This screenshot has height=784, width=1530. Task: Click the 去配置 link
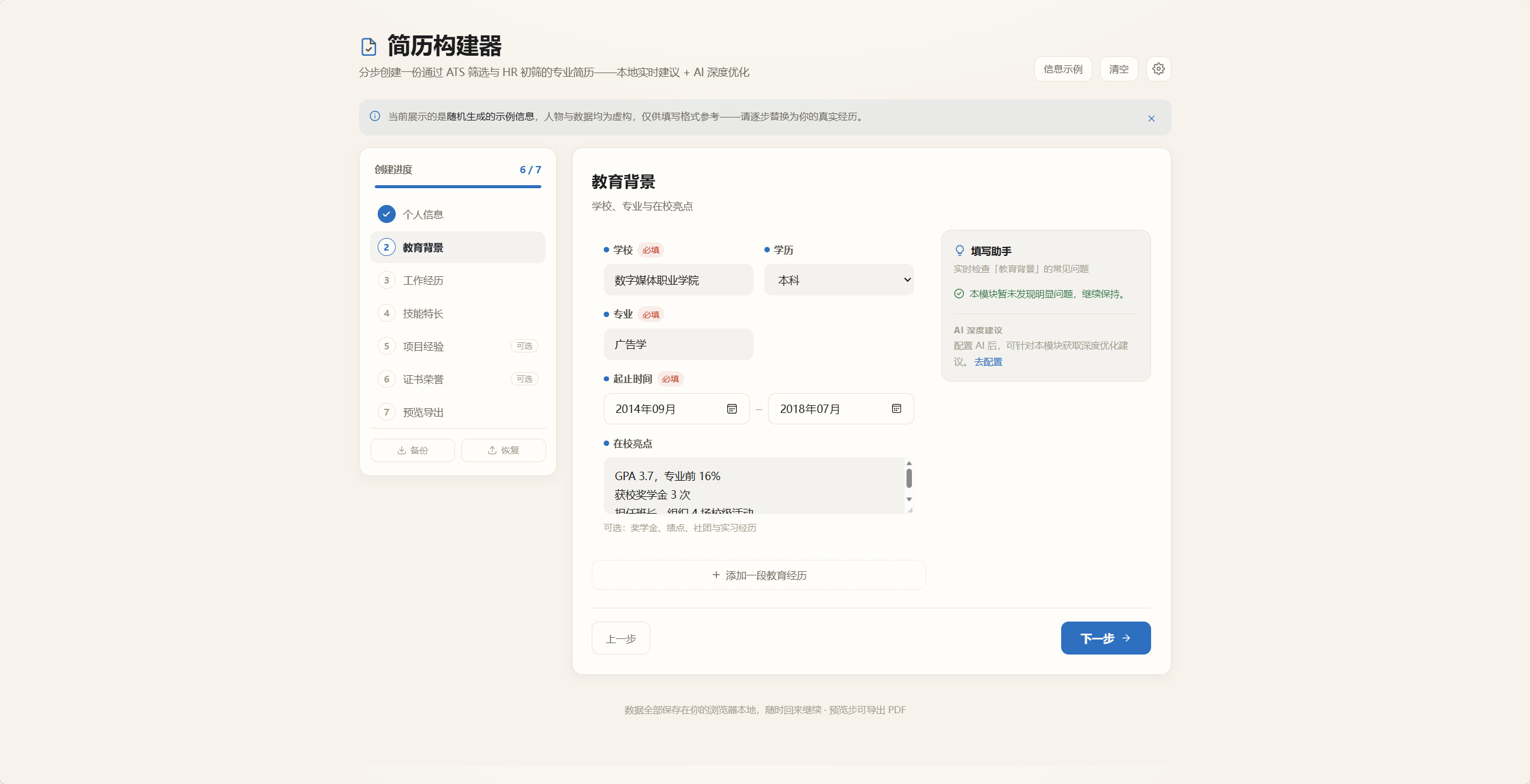988,362
